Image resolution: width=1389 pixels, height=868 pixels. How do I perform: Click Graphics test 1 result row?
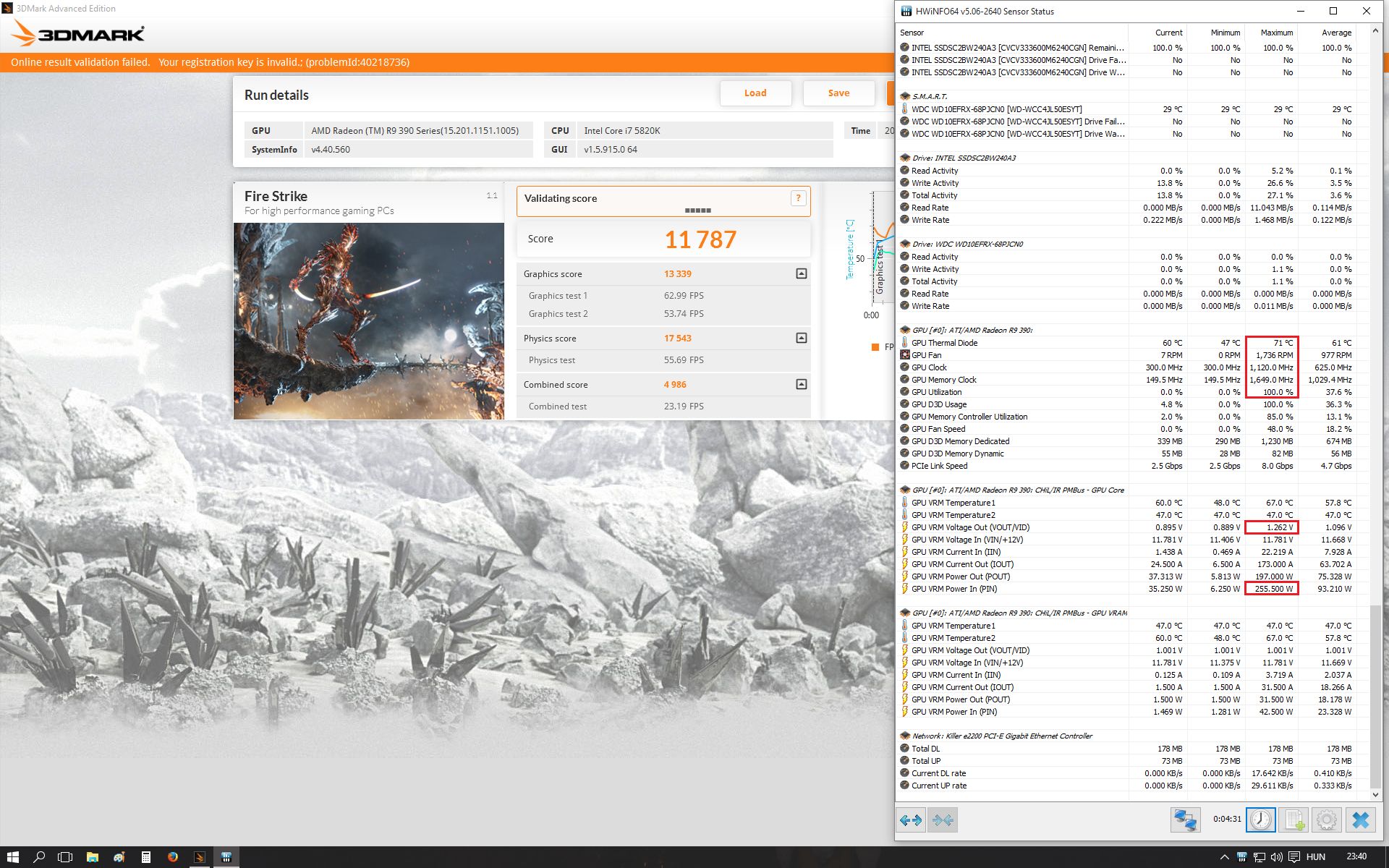tap(663, 295)
